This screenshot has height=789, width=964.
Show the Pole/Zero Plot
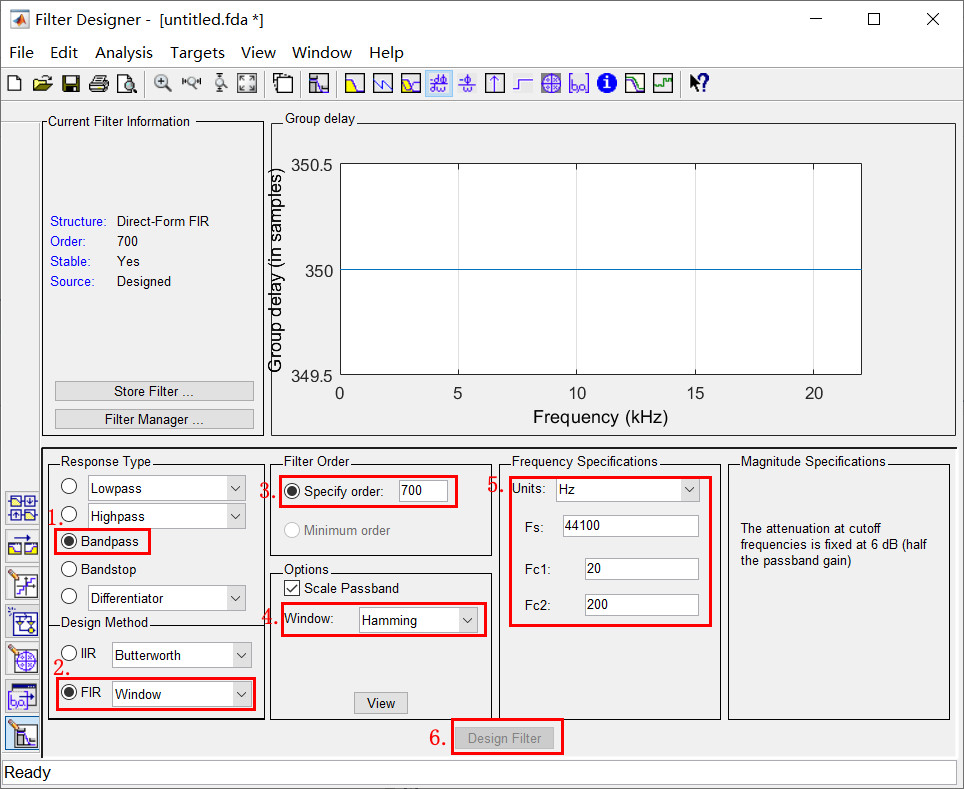tap(551, 83)
